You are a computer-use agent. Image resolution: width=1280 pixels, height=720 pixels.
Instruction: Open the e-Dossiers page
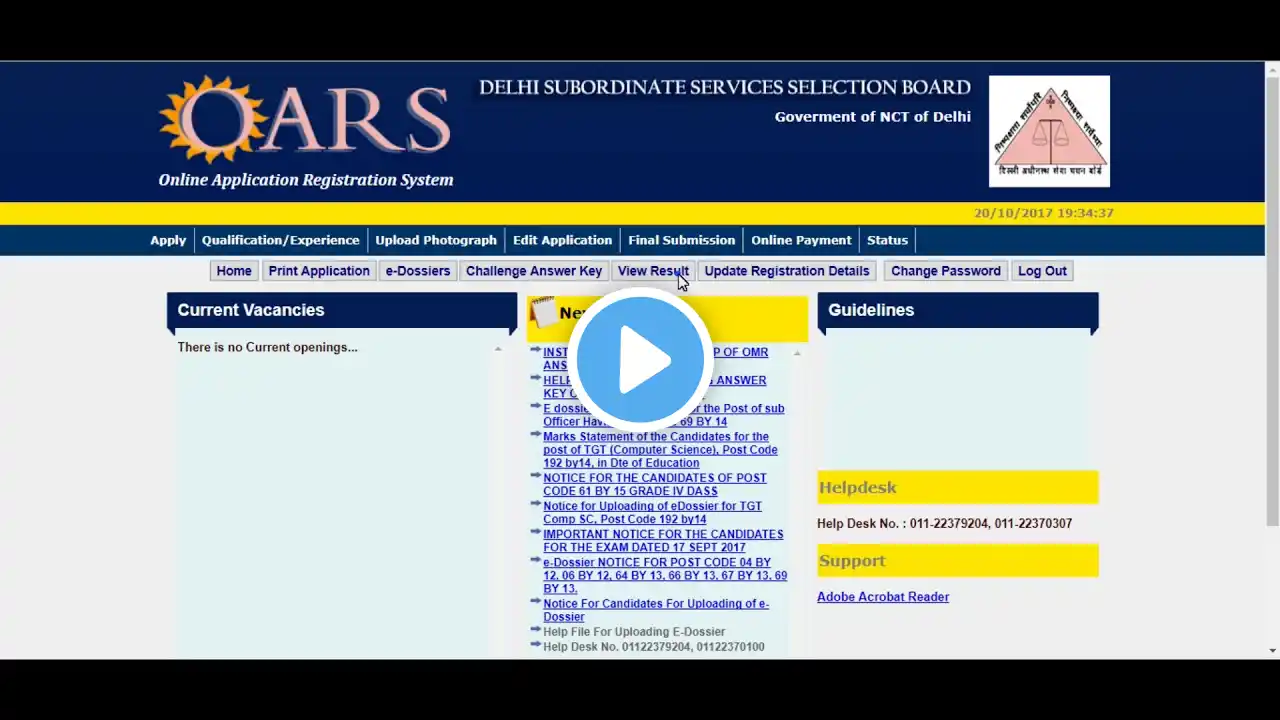[x=418, y=271]
